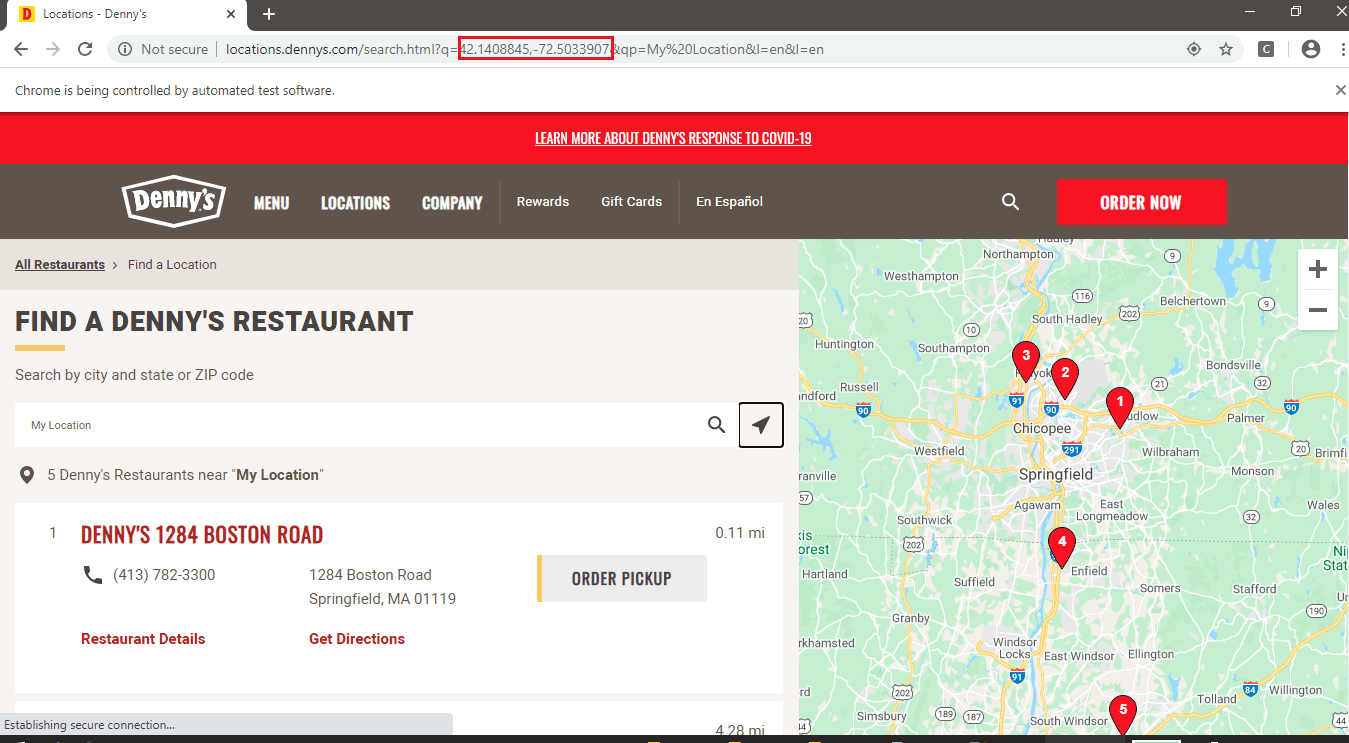This screenshot has height=743, width=1349.
Task: Click the ORDER NOW button
Action: [1142, 202]
